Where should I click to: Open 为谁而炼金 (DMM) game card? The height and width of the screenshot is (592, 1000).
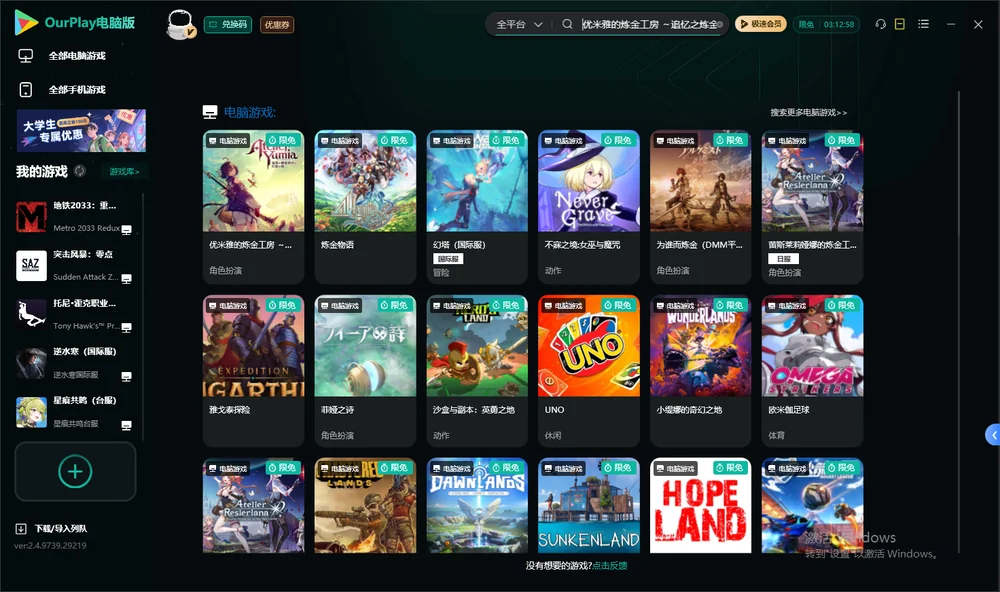[x=700, y=207]
